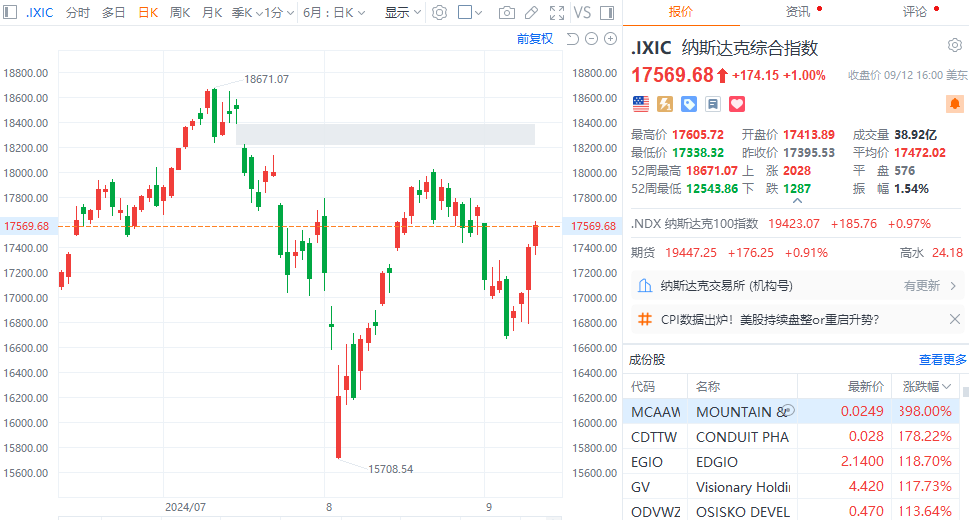The image size is (969, 520).
Task: Open quote panel settings gear
Action: coord(955,45)
